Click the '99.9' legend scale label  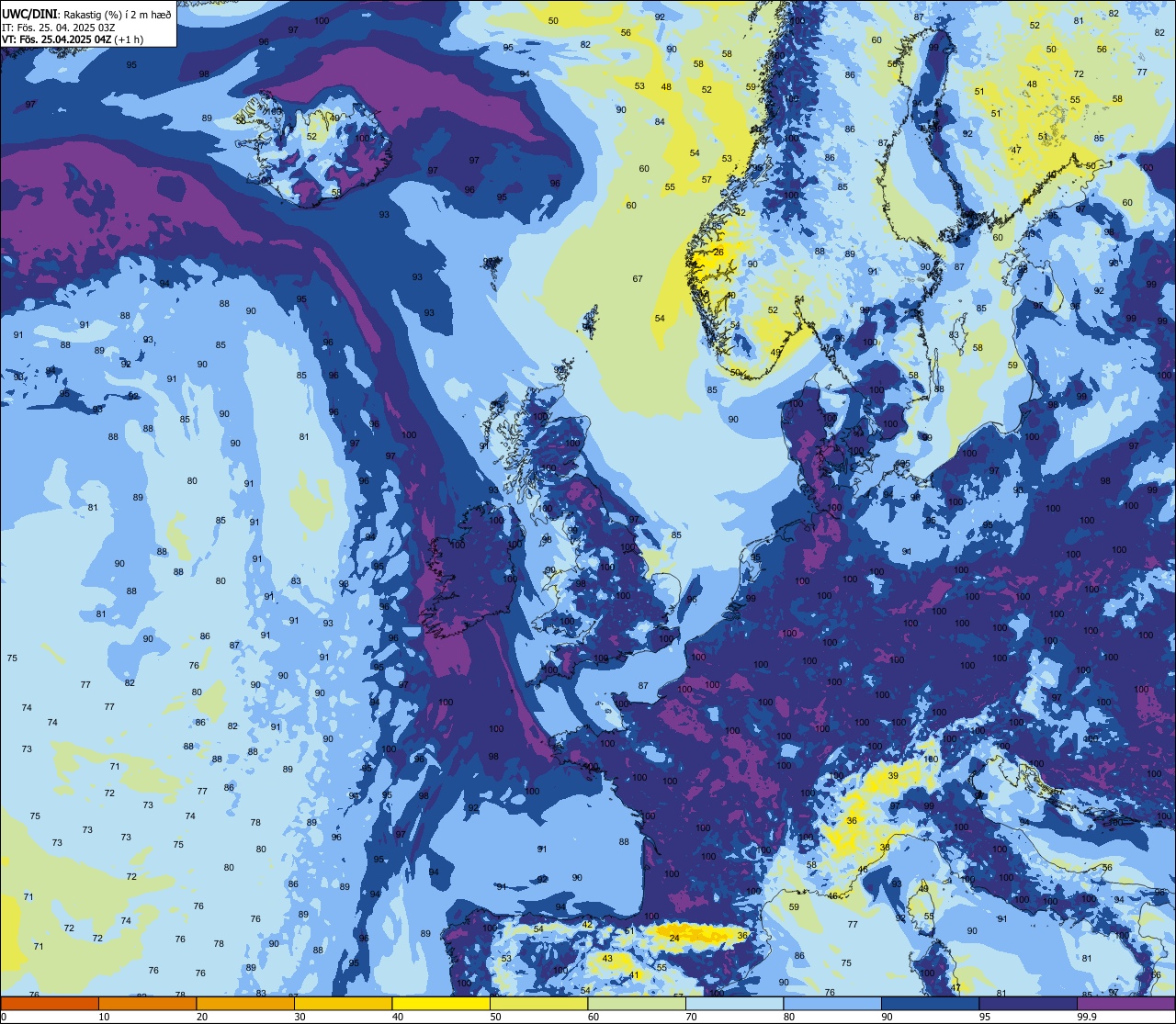click(1087, 1017)
